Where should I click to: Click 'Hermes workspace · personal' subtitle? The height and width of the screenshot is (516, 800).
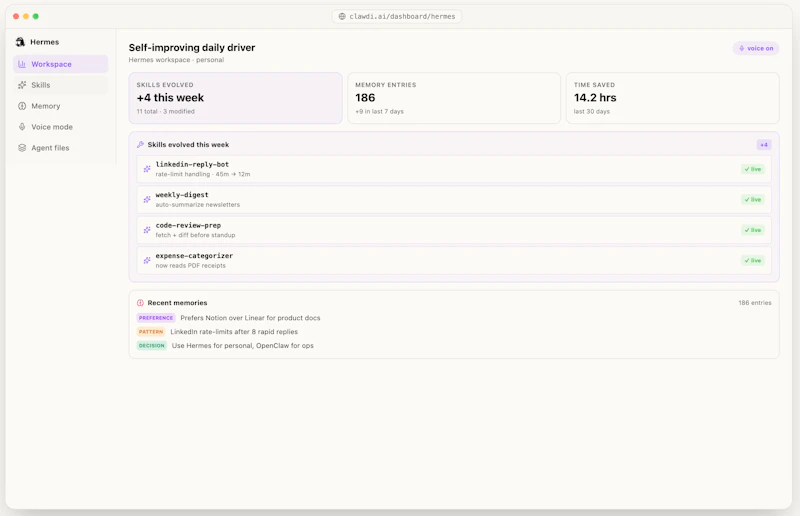pos(176,60)
